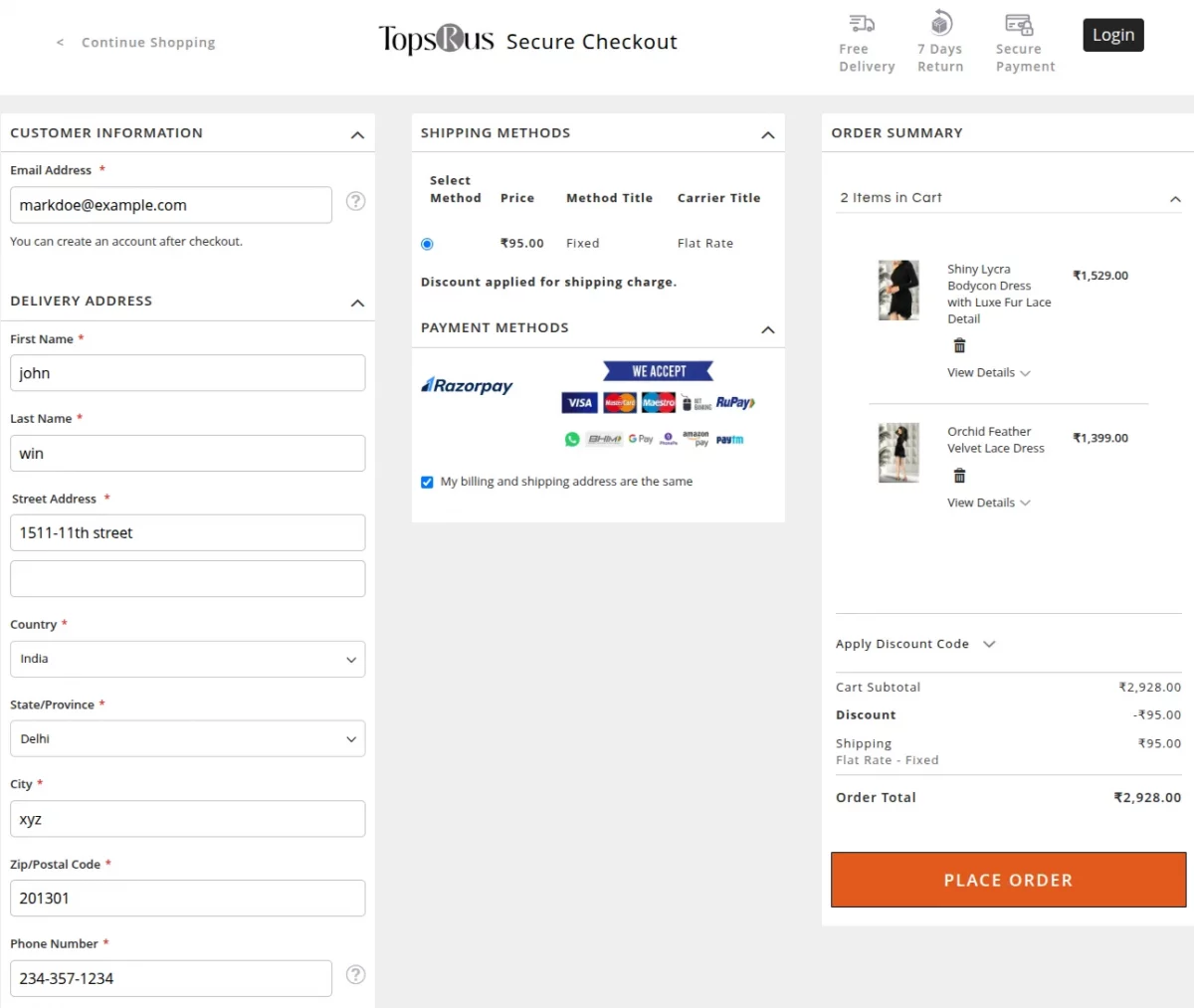Click the Login button
The height and width of the screenshot is (1008, 1194).
point(1112,34)
